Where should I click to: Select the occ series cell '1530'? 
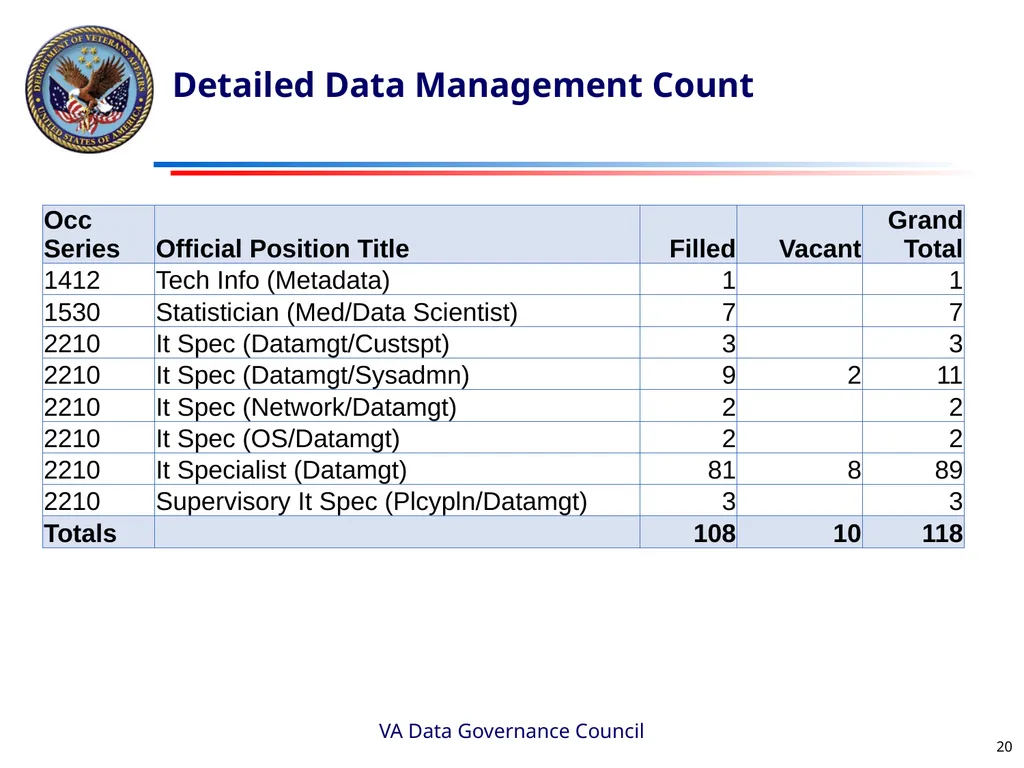(x=99, y=312)
